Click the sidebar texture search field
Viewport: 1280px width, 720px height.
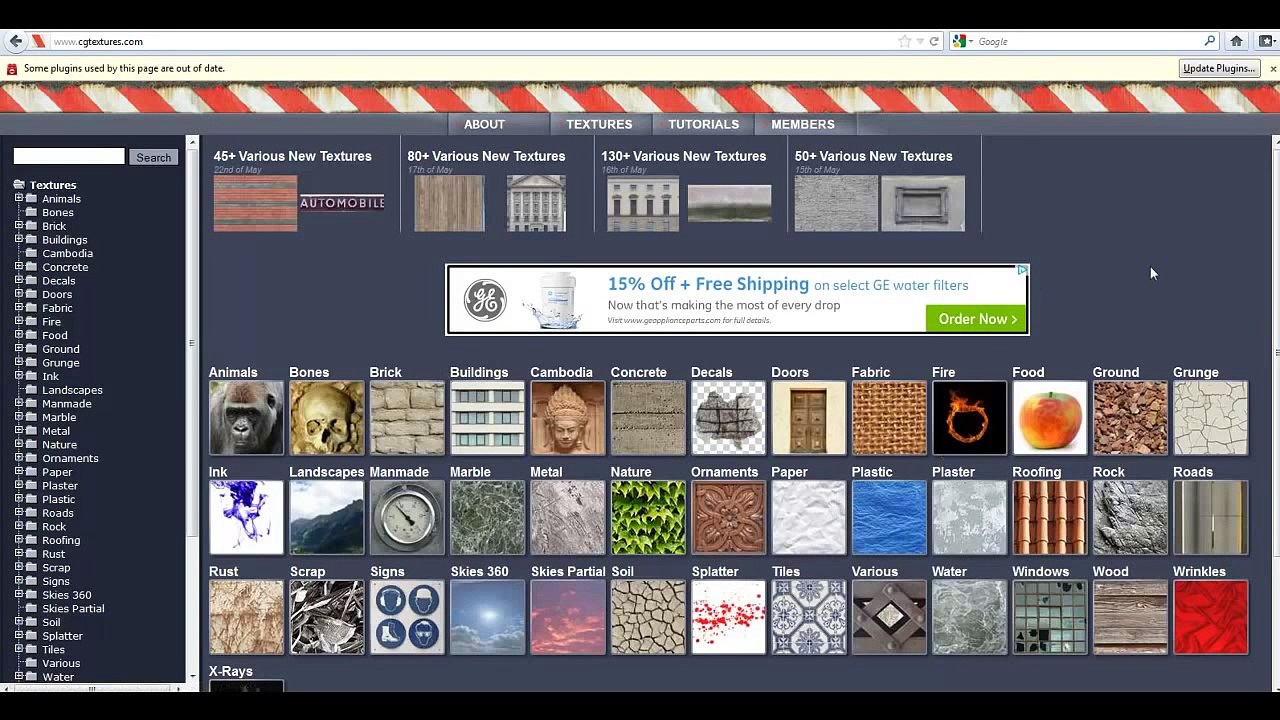coord(69,156)
